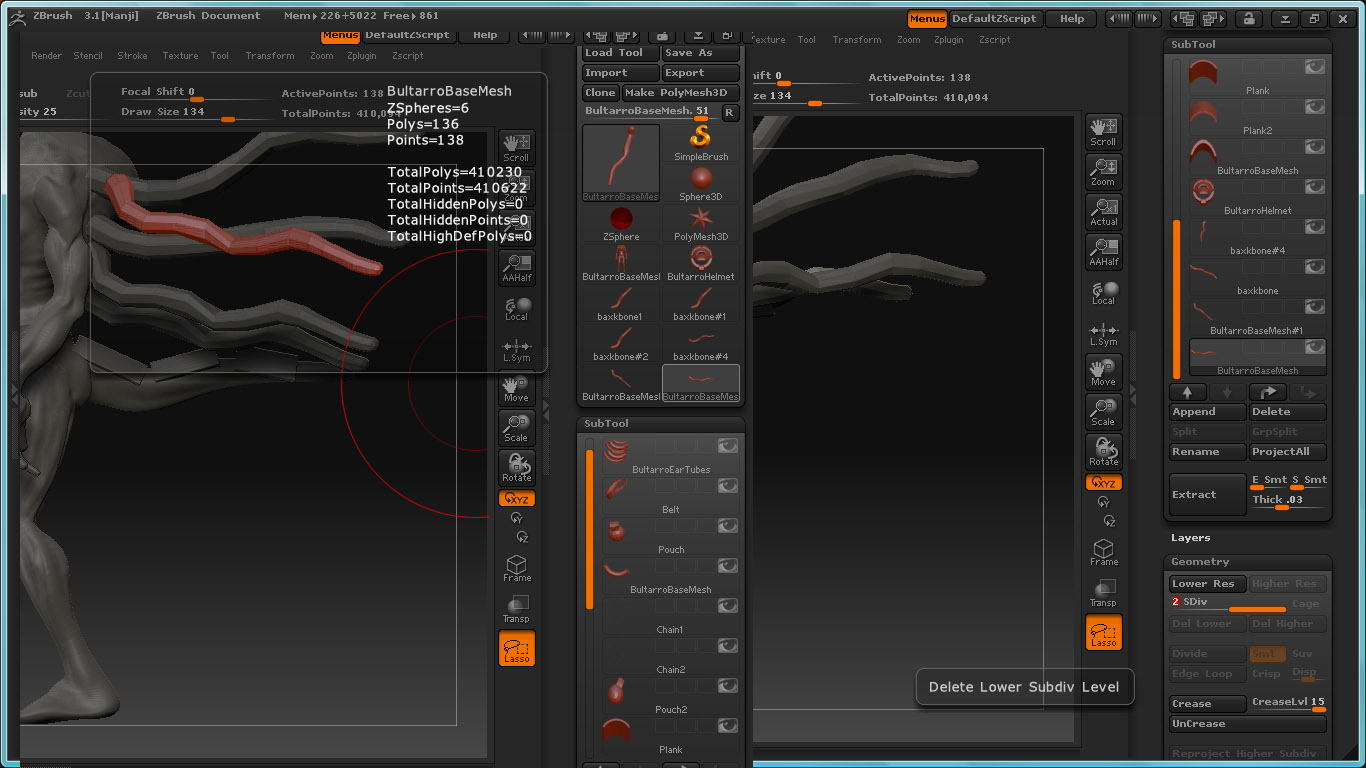The width and height of the screenshot is (1366, 768).
Task: Click the Actual size icon
Action: click(x=1103, y=210)
